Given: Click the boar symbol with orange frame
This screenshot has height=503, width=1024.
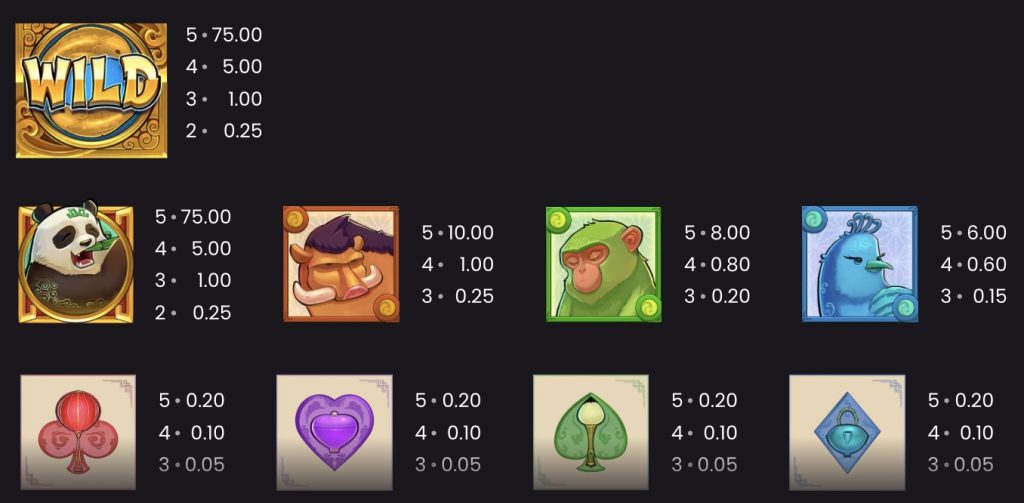Looking at the screenshot, I should 341,264.
